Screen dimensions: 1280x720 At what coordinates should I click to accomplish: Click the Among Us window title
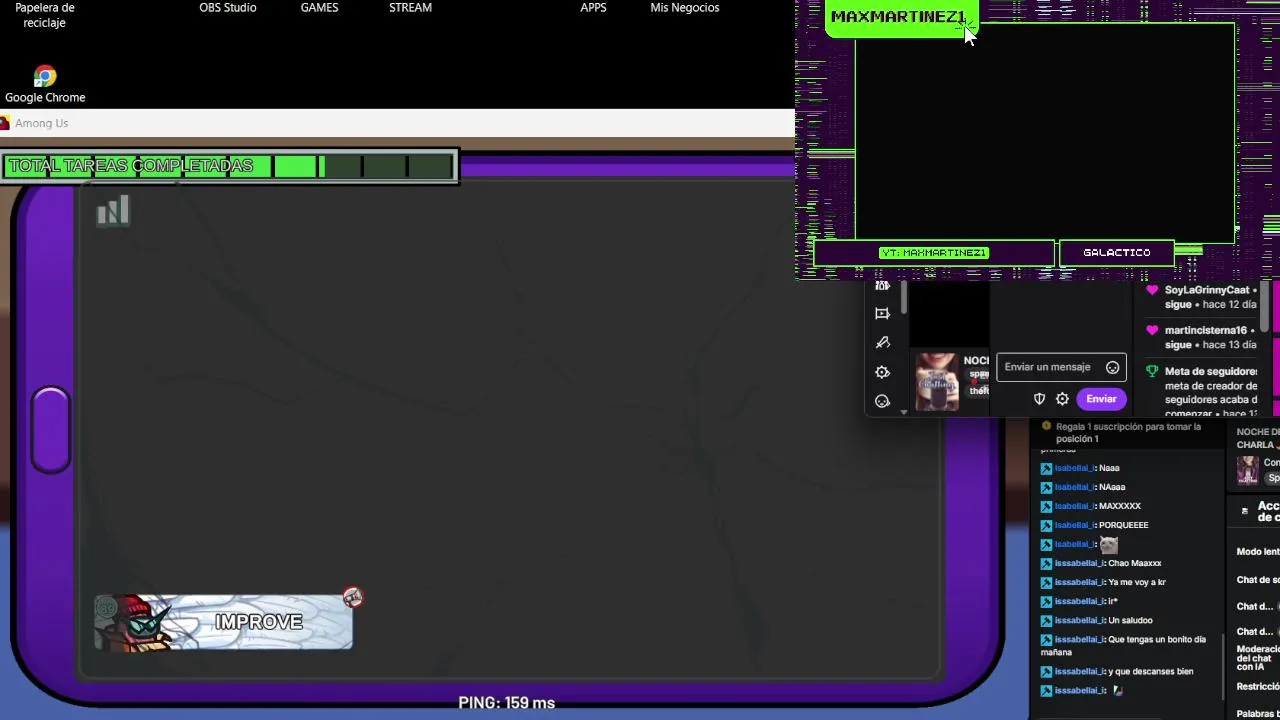point(41,123)
